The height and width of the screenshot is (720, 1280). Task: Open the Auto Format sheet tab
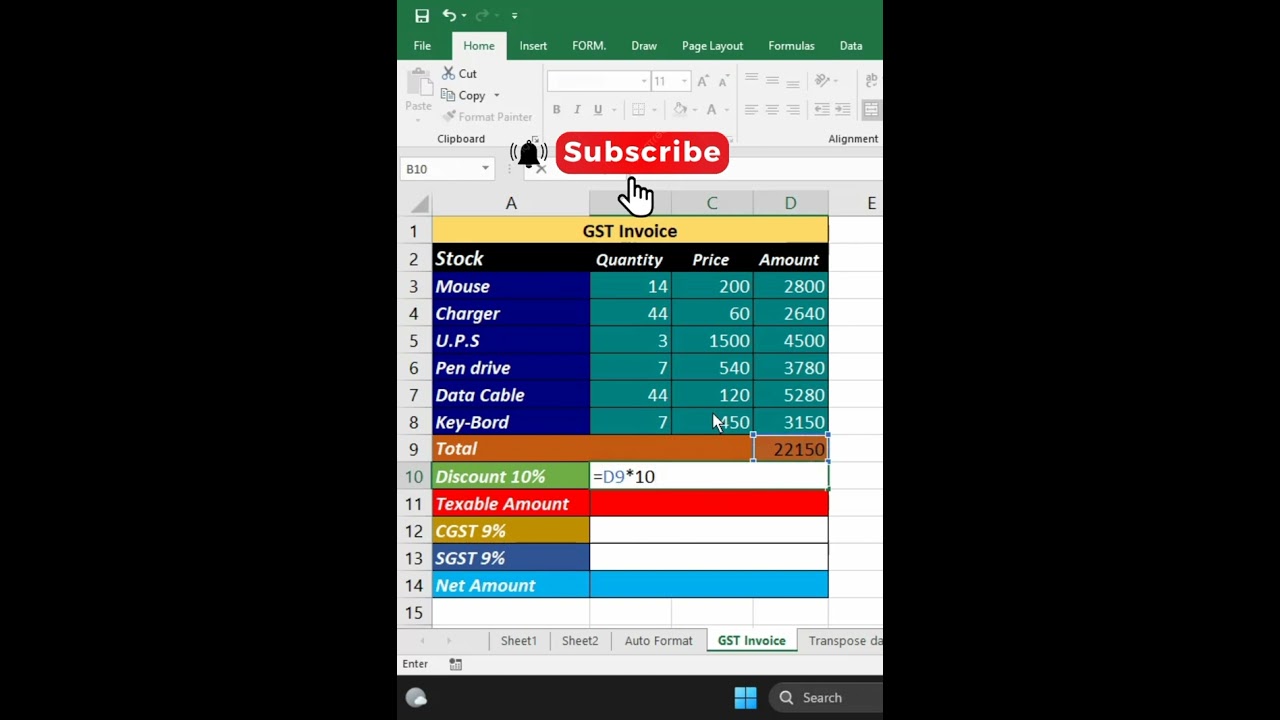(x=658, y=641)
